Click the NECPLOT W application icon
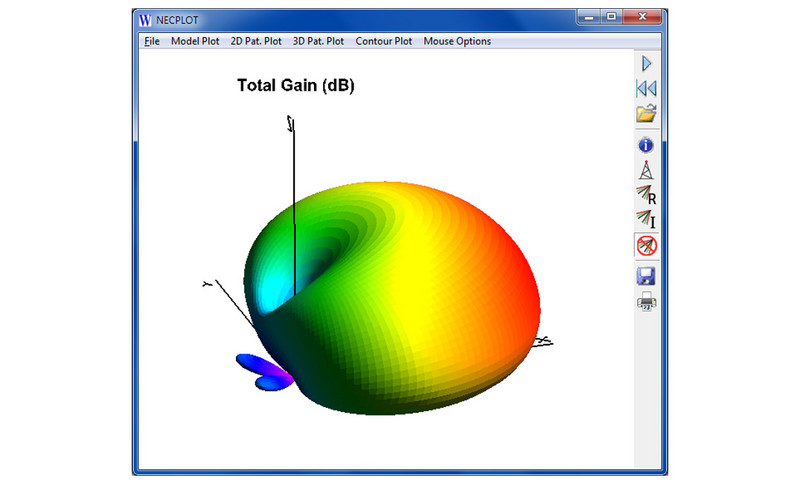This screenshot has width=800, height=484. [x=145, y=20]
